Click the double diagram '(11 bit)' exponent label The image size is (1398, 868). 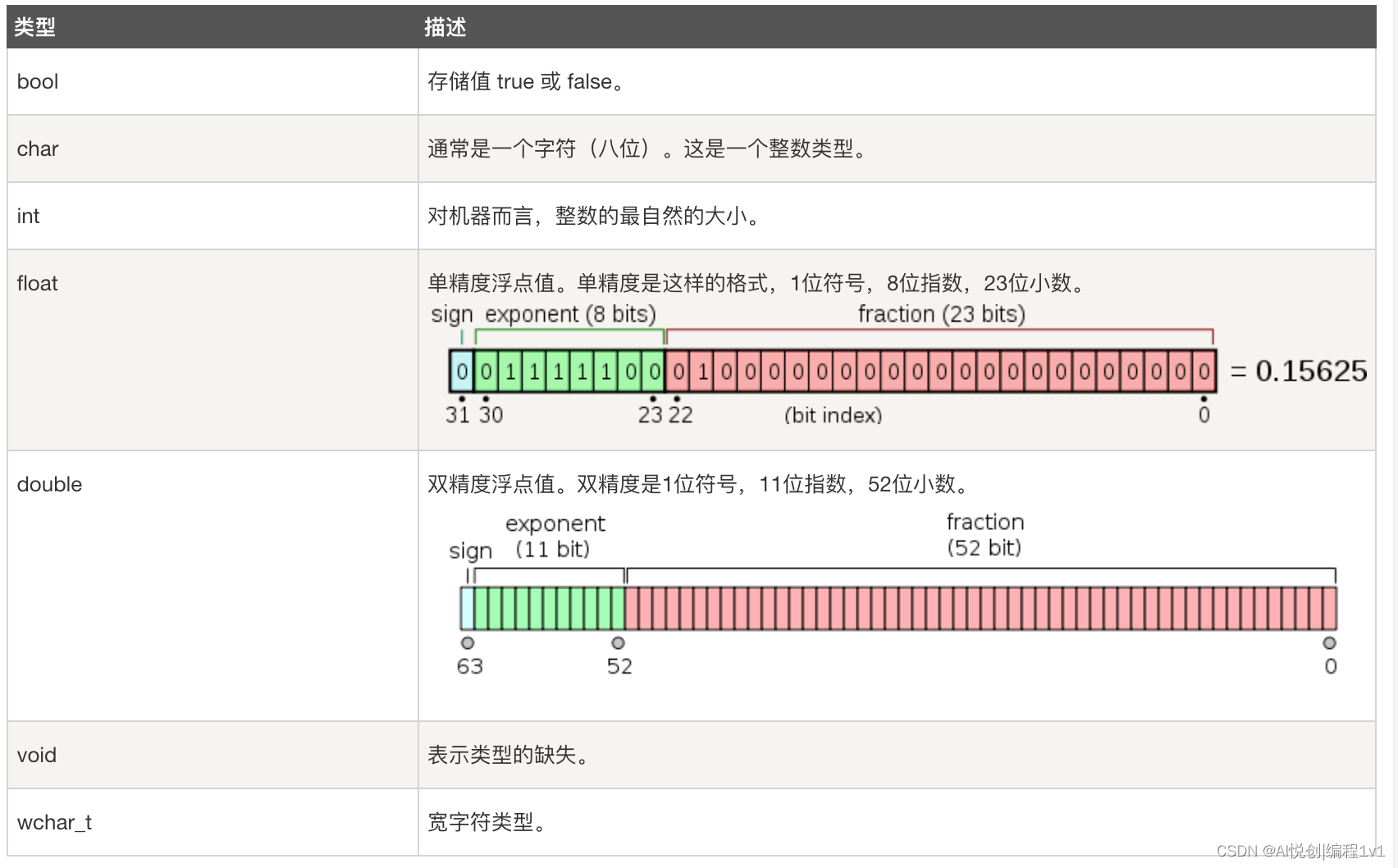click(x=552, y=549)
